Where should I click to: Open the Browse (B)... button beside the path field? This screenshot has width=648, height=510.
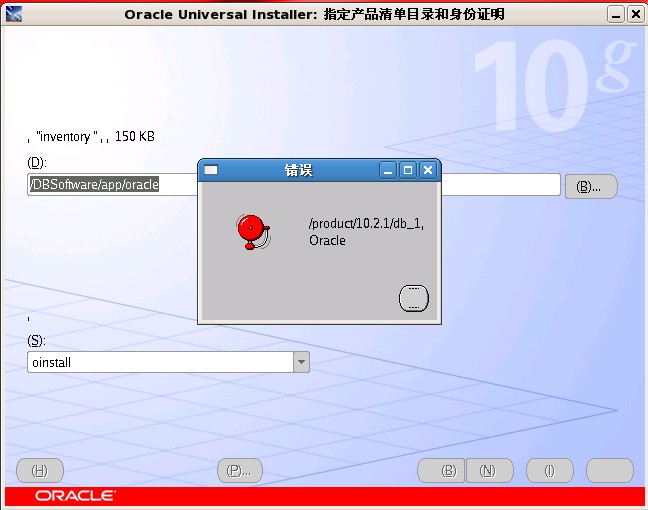pyautogui.click(x=591, y=186)
